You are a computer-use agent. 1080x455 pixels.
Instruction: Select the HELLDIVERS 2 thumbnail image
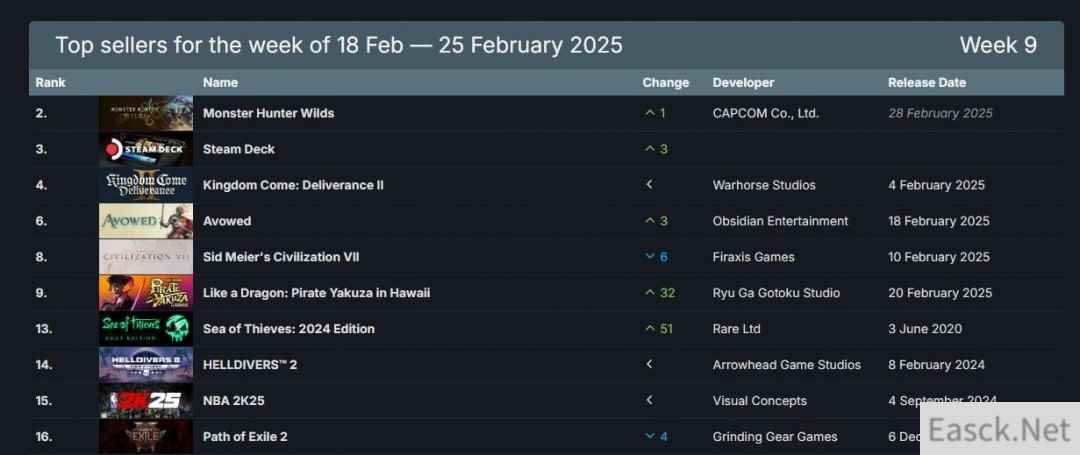click(x=146, y=365)
